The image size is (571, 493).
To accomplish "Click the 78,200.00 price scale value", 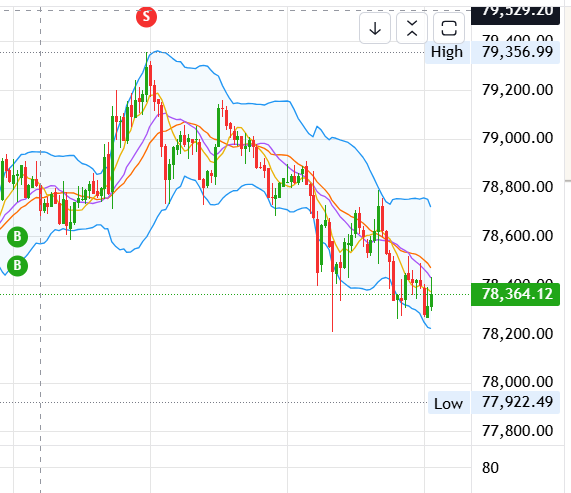I will 517,334.
